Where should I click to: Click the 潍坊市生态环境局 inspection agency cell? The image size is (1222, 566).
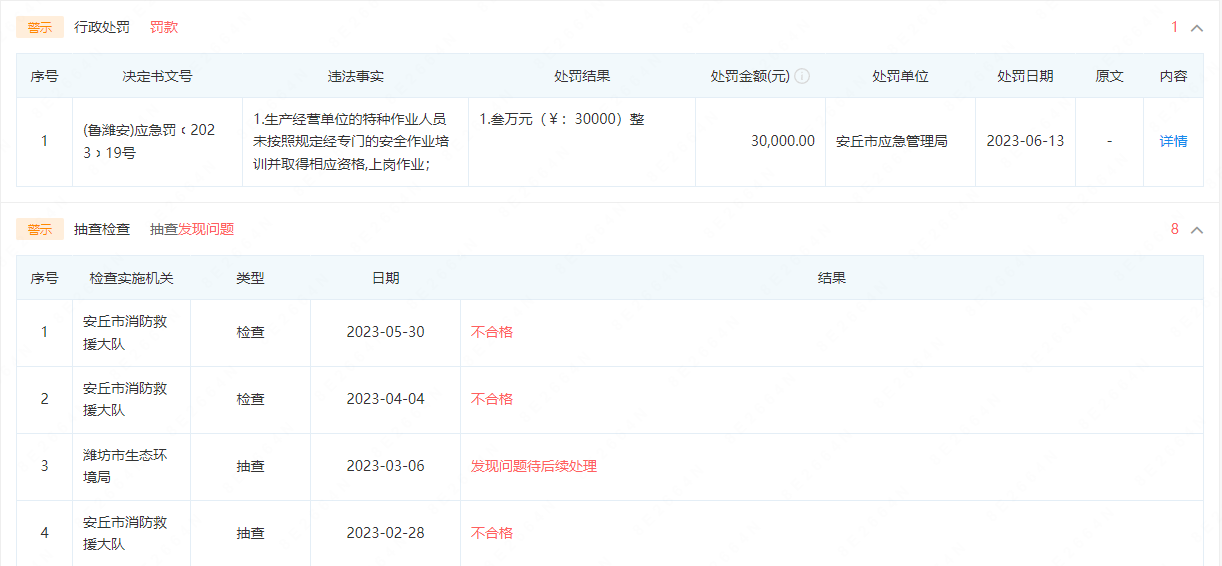coord(125,466)
